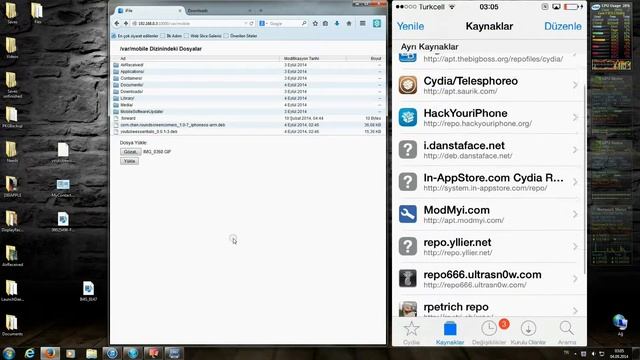The width and height of the screenshot is (640, 360).
Task: Tap the ModMyi.com wrench icon
Action: (x=408, y=214)
